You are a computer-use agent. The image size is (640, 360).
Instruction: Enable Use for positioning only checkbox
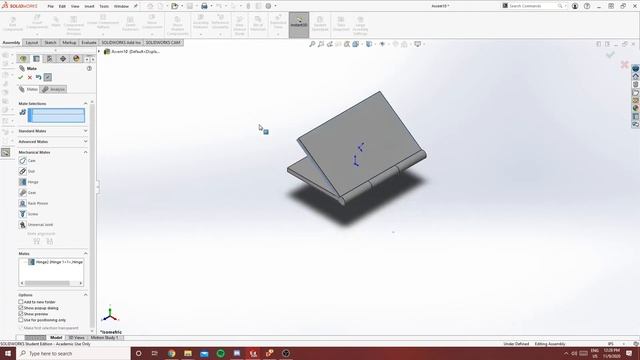20,320
